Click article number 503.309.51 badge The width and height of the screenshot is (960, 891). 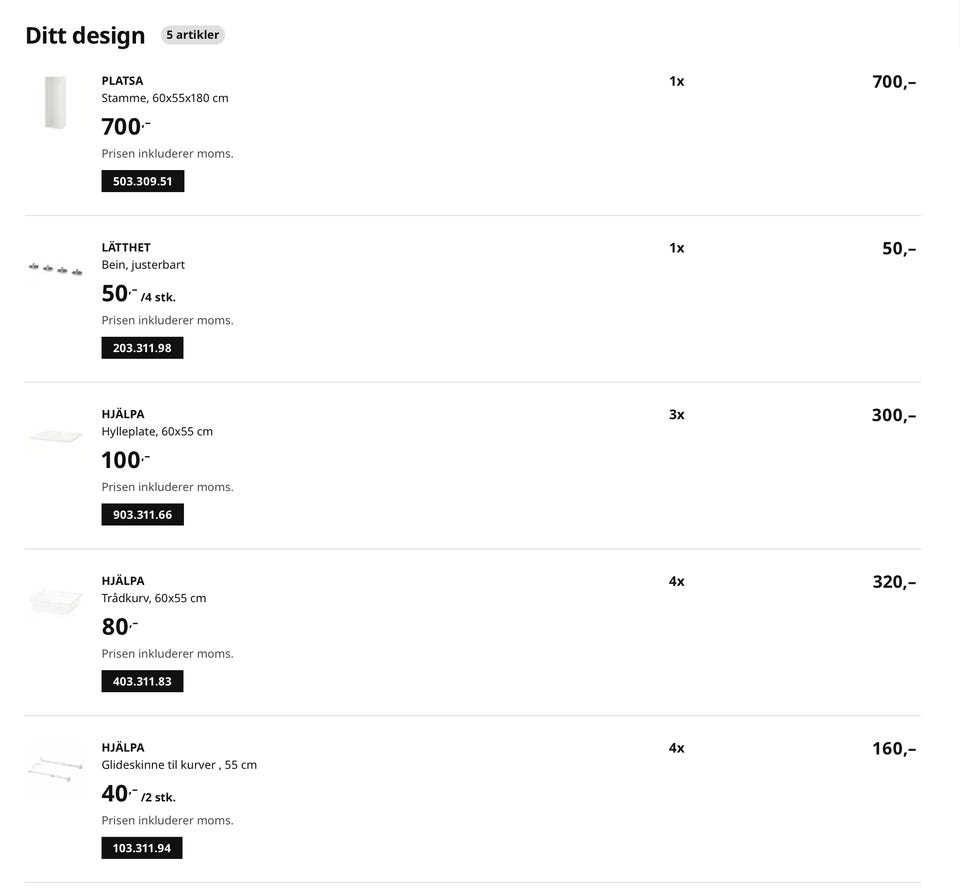pyautogui.click(x=142, y=182)
